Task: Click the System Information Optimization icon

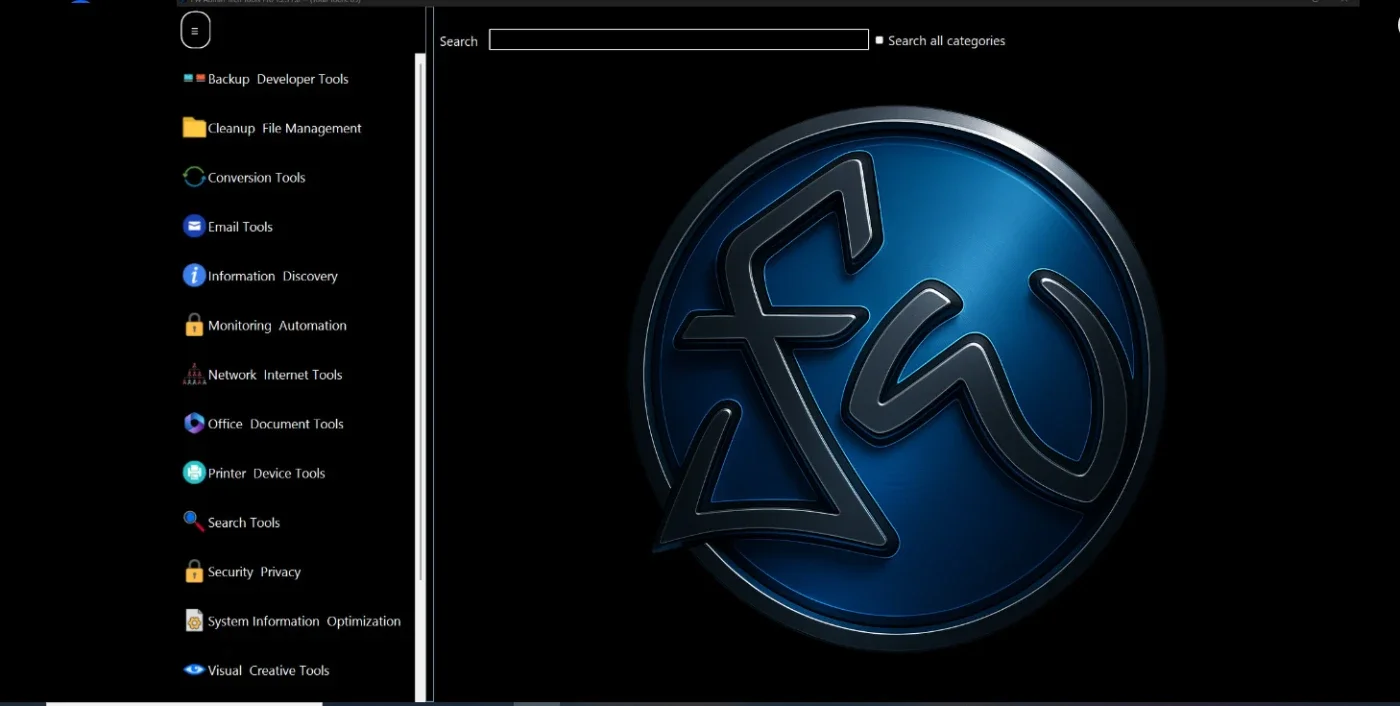Action: [194, 621]
